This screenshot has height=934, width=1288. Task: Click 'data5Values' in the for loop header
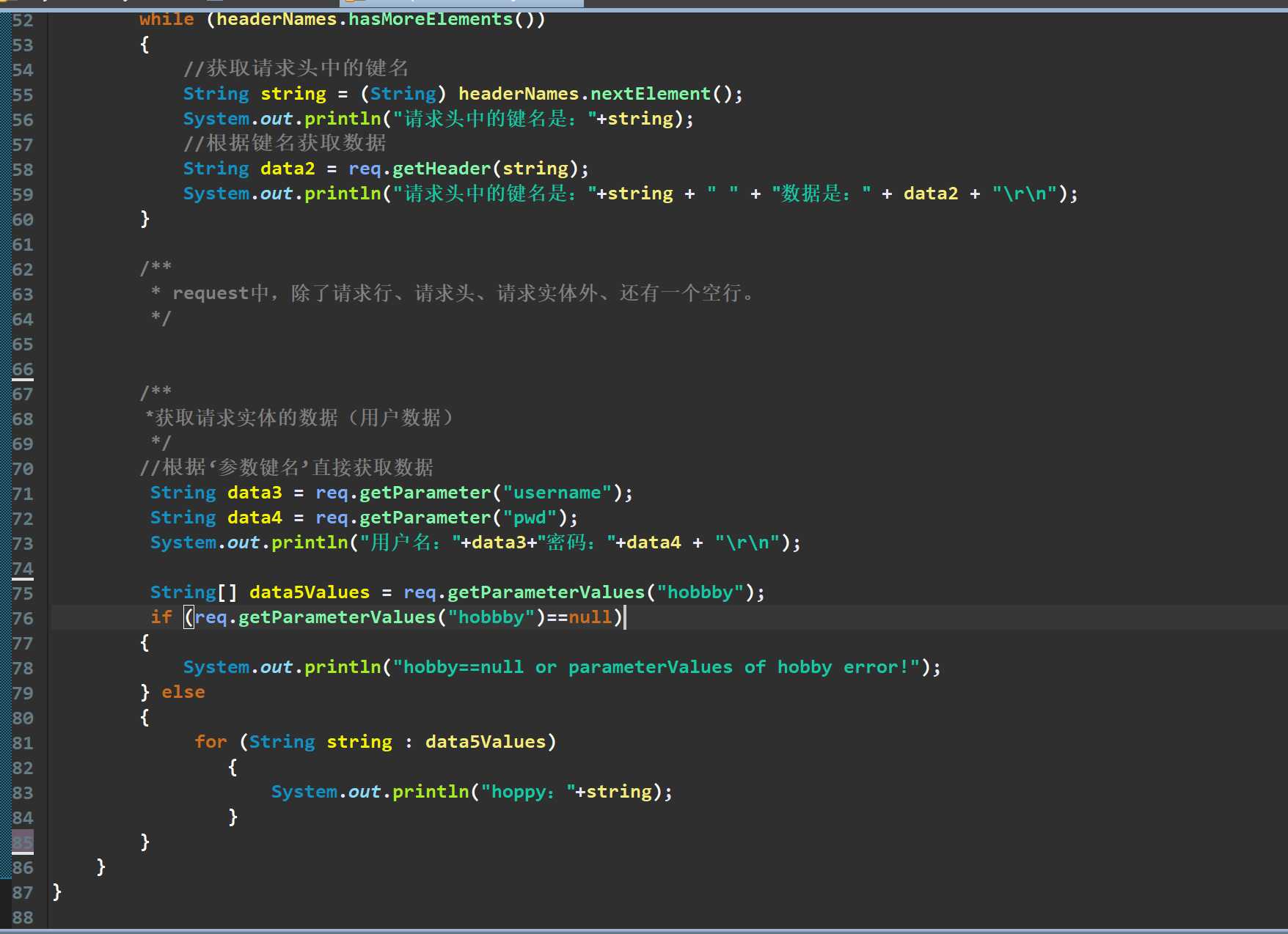(x=486, y=742)
